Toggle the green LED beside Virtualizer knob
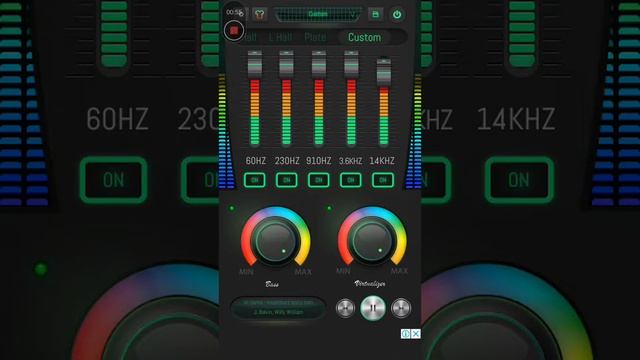Screen dimensions: 640x360 tap(329, 209)
